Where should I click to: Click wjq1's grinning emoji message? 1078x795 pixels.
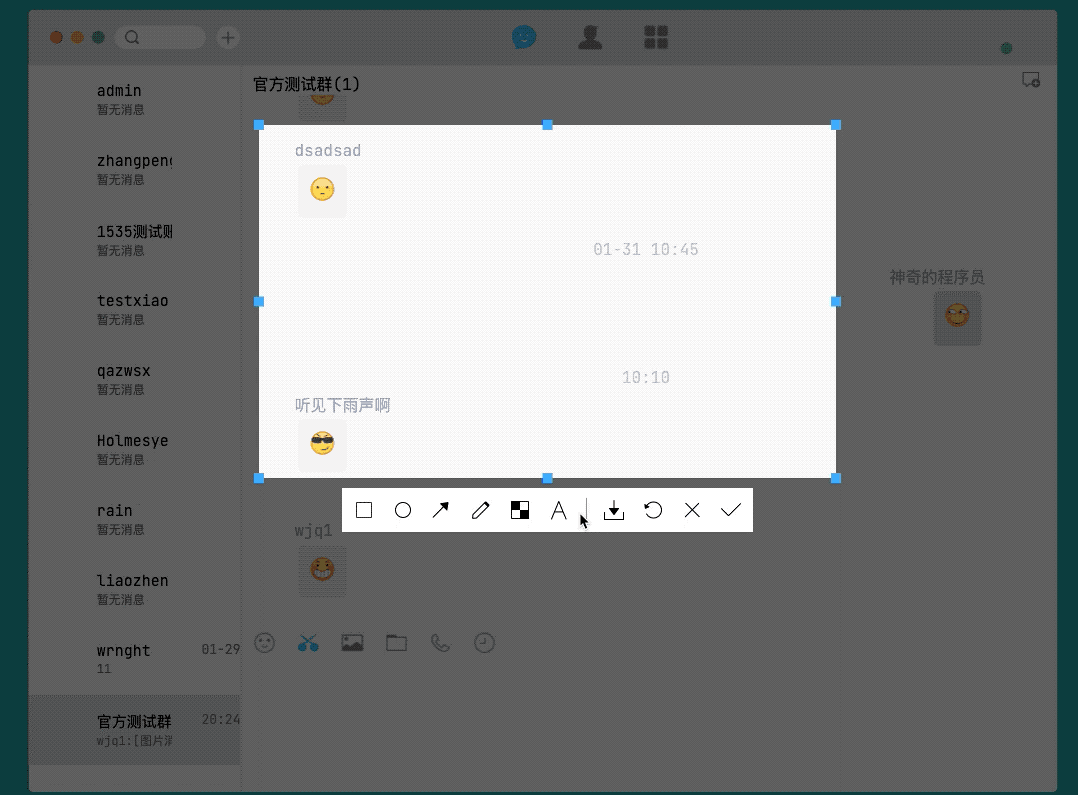(x=322, y=570)
